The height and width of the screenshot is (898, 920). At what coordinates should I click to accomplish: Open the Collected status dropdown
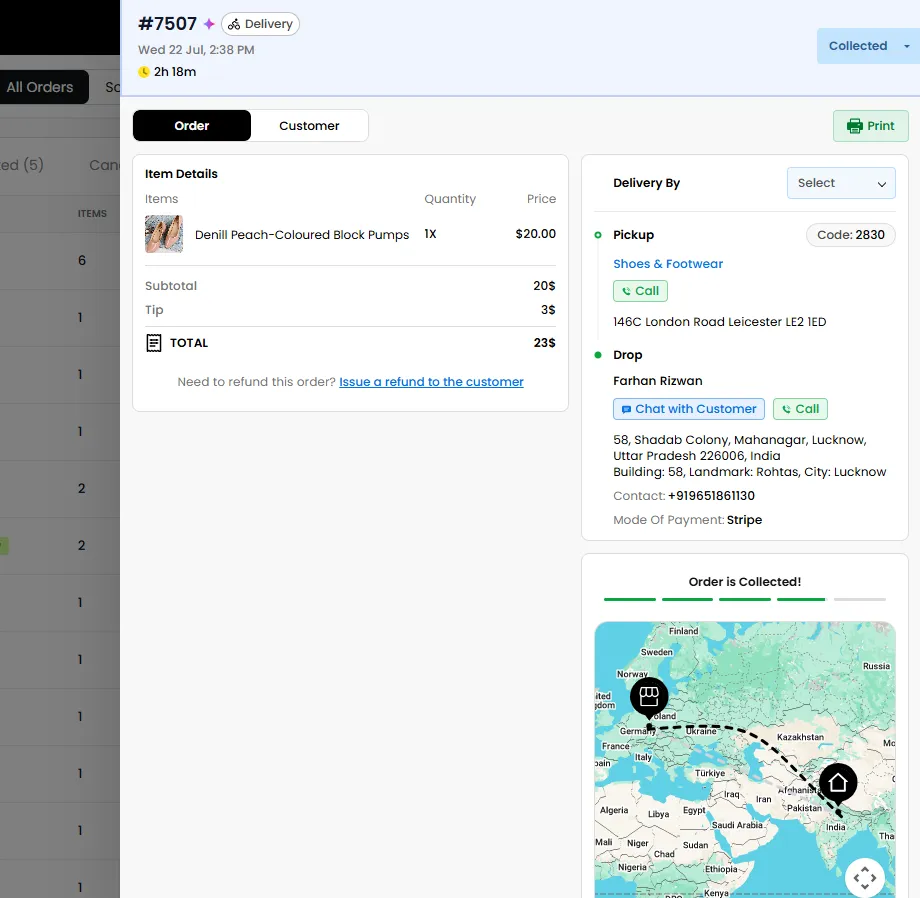click(x=868, y=46)
